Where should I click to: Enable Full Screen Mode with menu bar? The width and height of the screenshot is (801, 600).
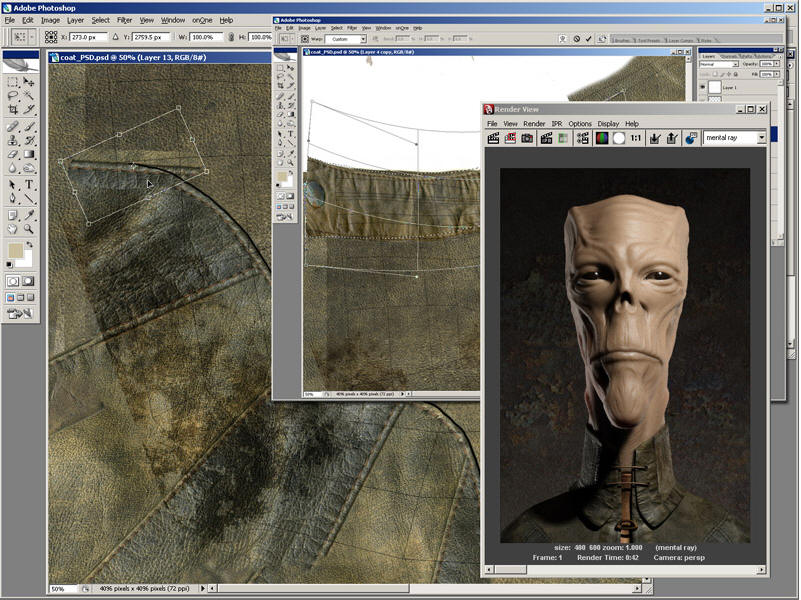tap(20, 297)
